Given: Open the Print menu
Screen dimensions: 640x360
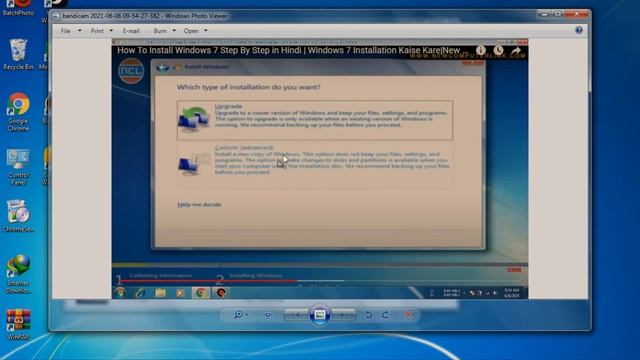Looking at the screenshot, I should tap(97, 31).
